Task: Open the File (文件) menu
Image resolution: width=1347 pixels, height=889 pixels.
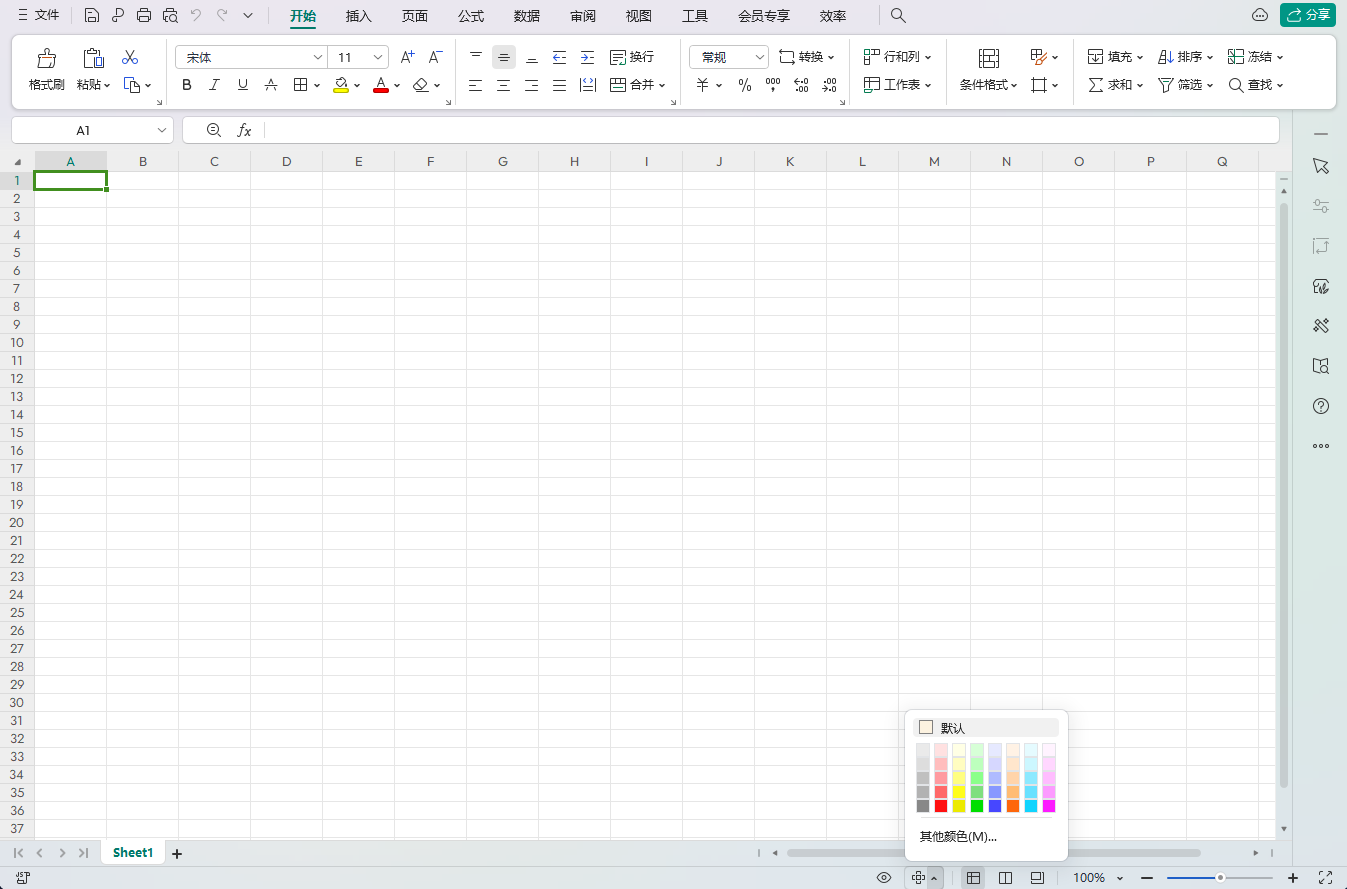Action: tap(38, 15)
